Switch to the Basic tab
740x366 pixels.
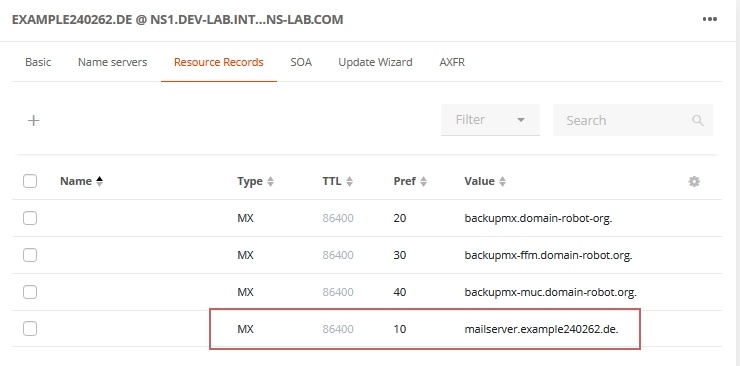click(38, 62)
